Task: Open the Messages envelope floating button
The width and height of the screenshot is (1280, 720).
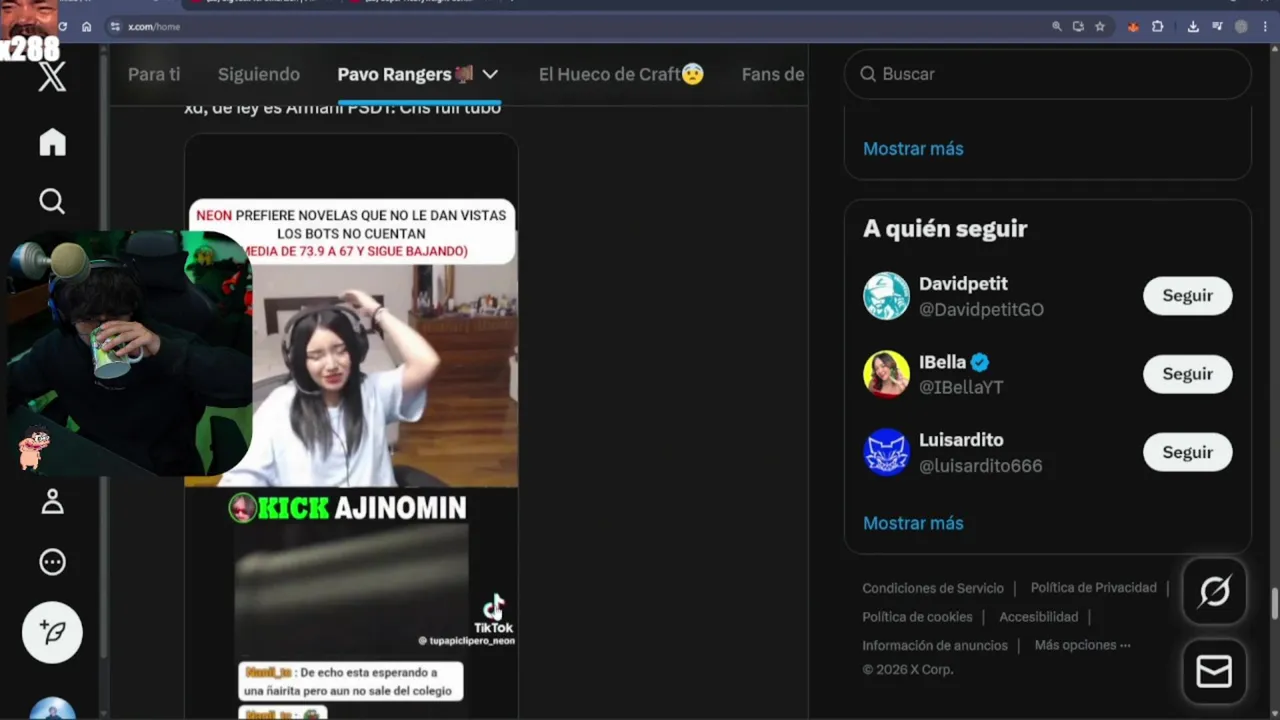Action: [x=1214, y=672]
